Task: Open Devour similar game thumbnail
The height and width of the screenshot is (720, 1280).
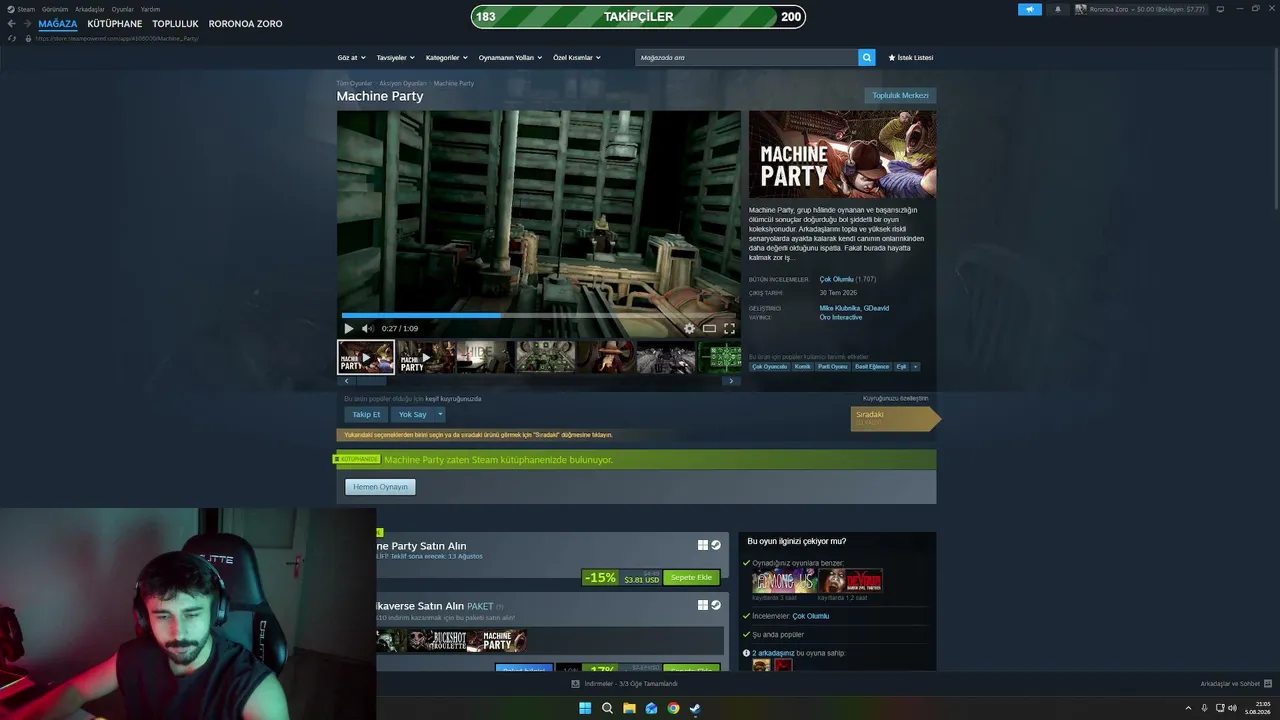Action: (850, 581)
